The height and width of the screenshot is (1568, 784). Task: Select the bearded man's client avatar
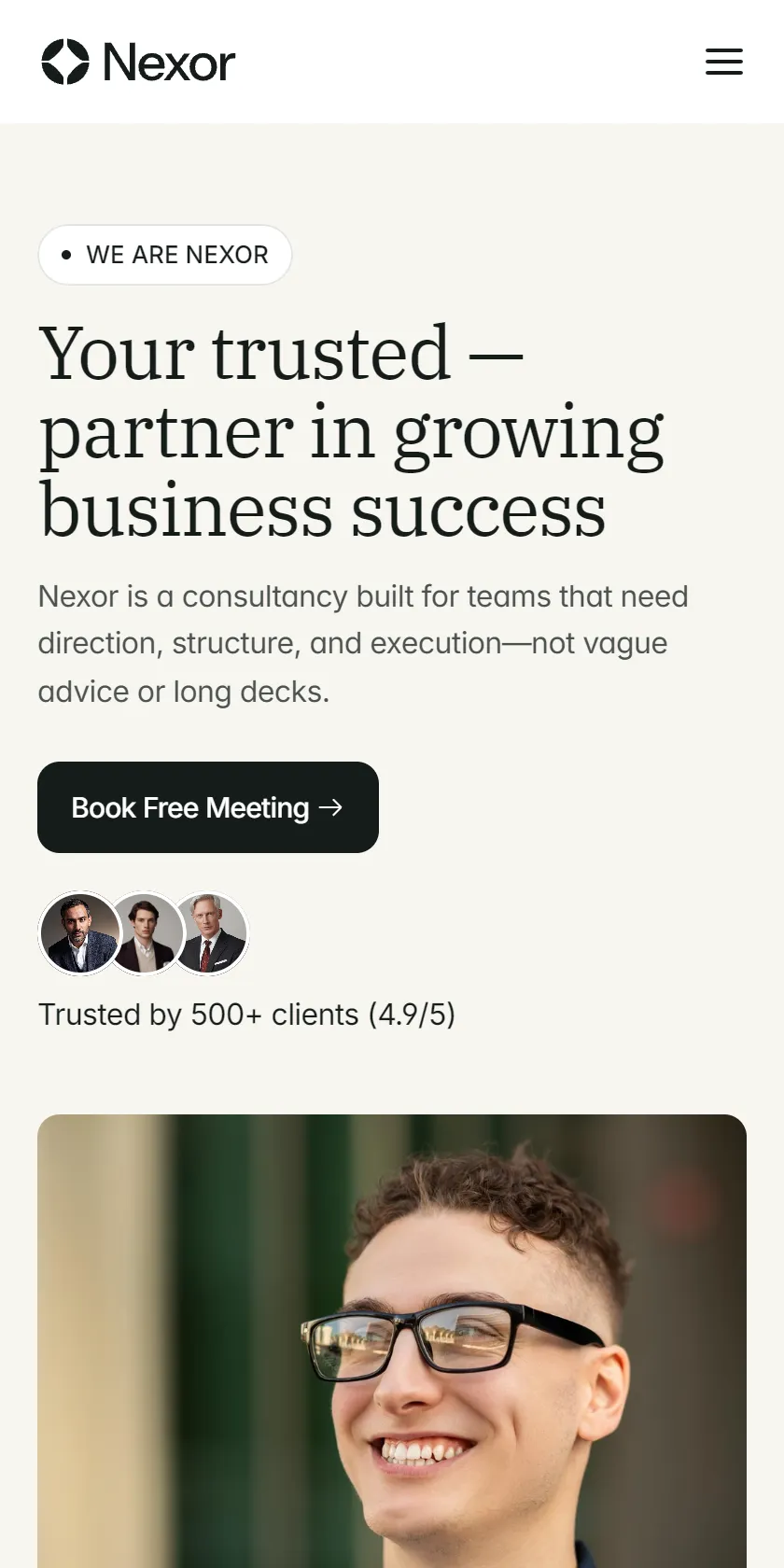[x=79, y=933]
